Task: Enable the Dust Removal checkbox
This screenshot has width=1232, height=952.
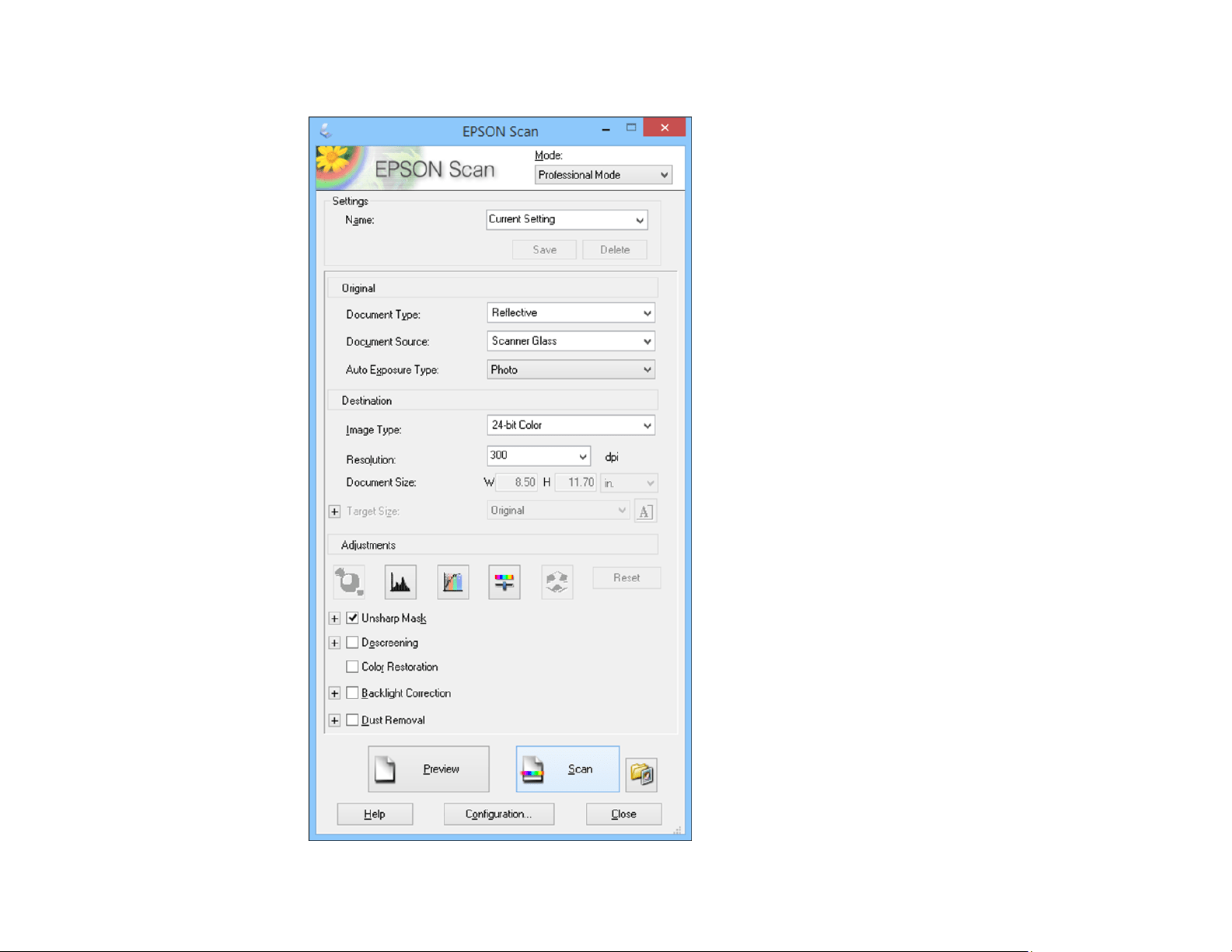Action: point(352,720)
